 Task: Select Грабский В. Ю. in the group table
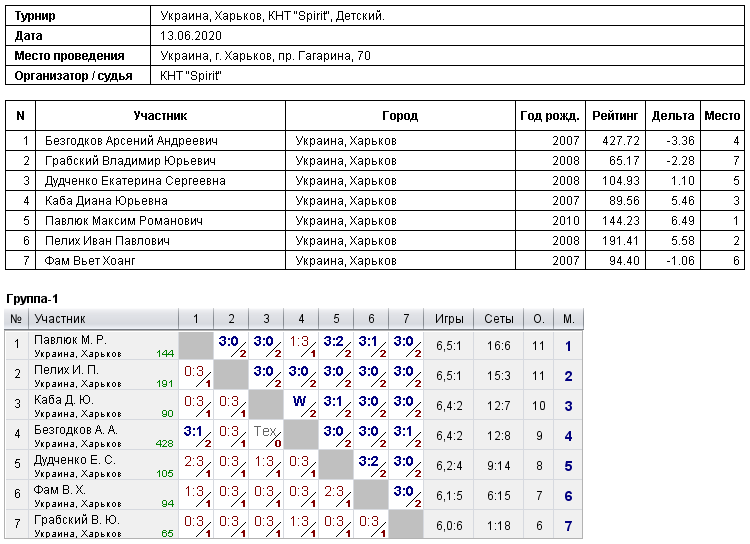click(x=77, y=520)
